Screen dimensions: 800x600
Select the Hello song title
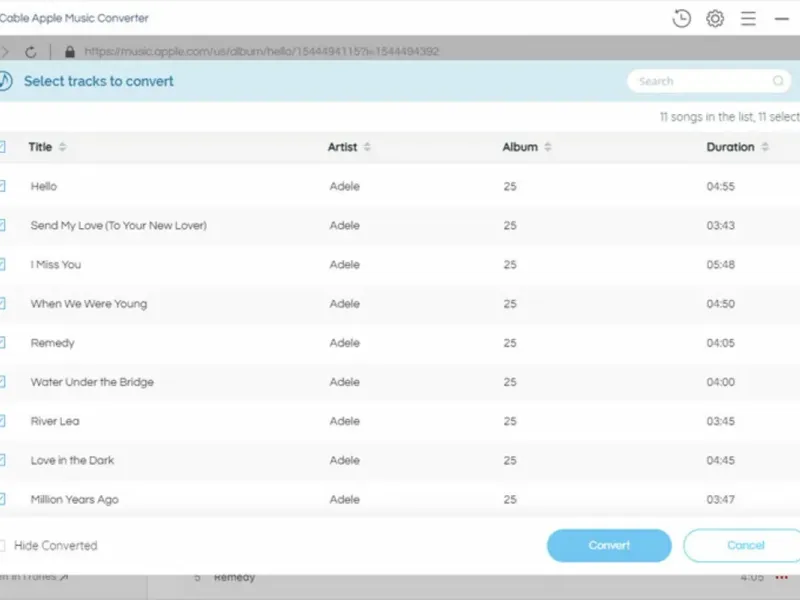pyautogui.click(x=44, y=186)
